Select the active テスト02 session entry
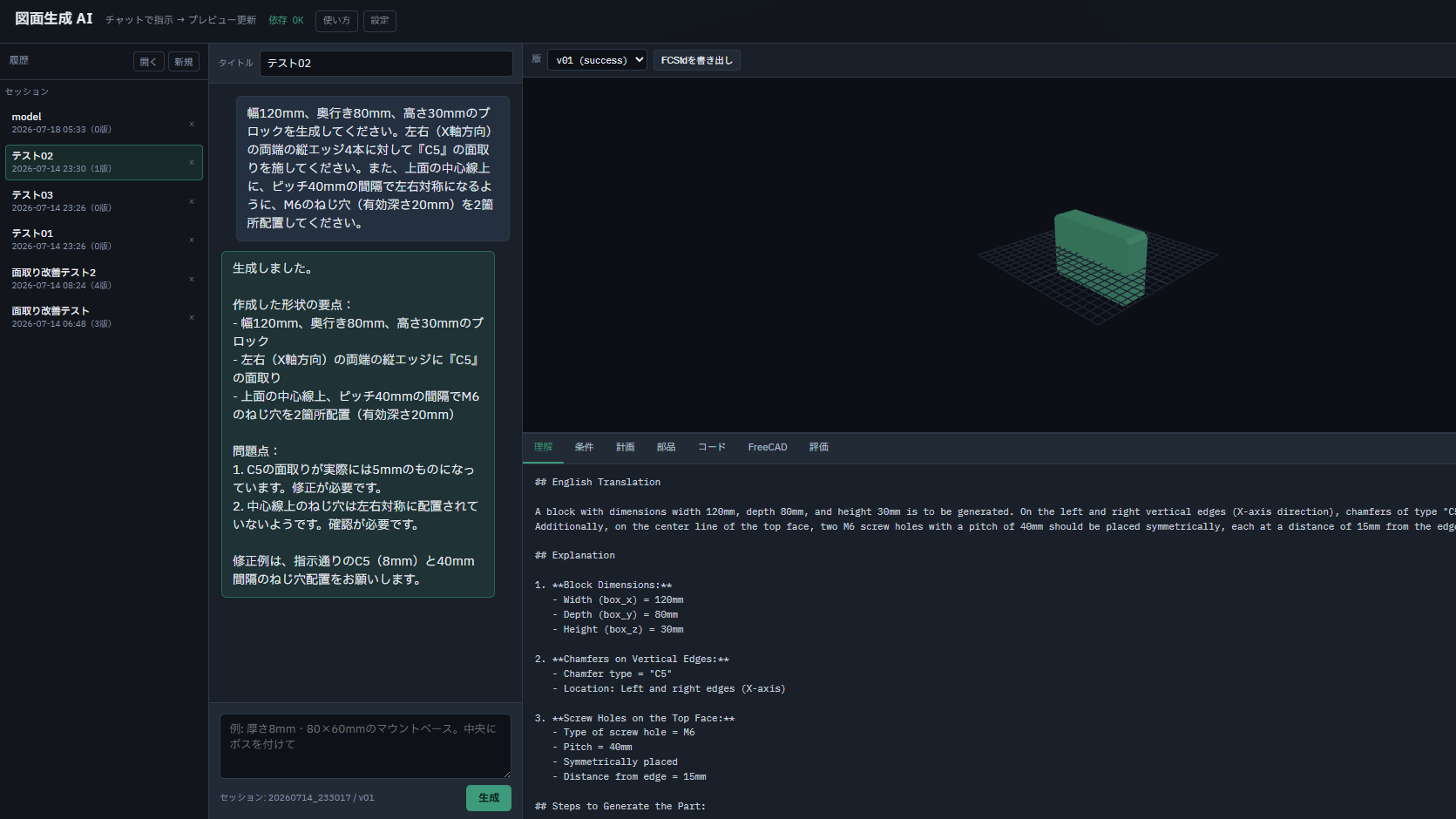Viewport: 1456px width, 819px height. (104, 162)
